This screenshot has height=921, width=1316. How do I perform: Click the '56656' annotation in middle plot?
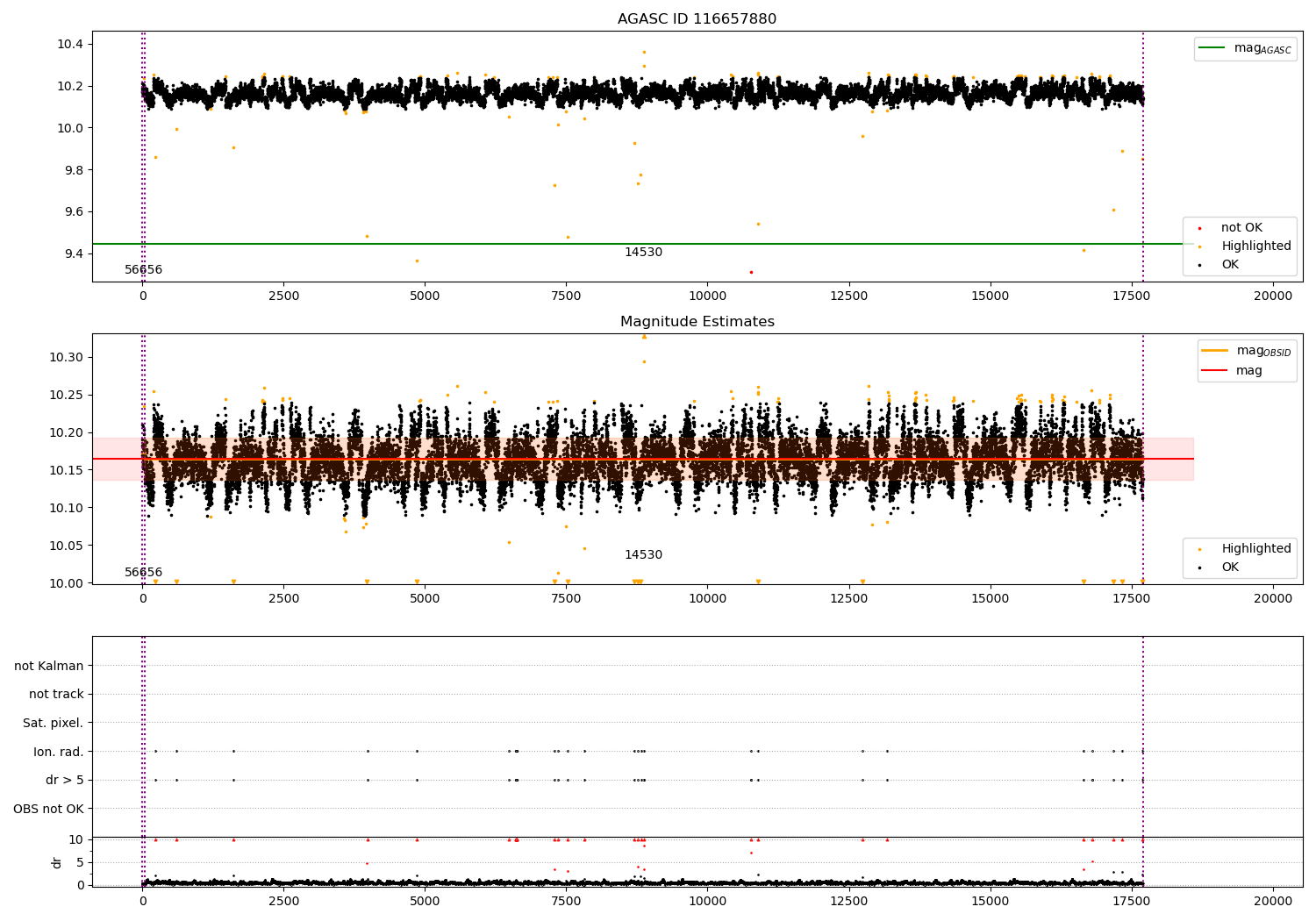[143, 573]
